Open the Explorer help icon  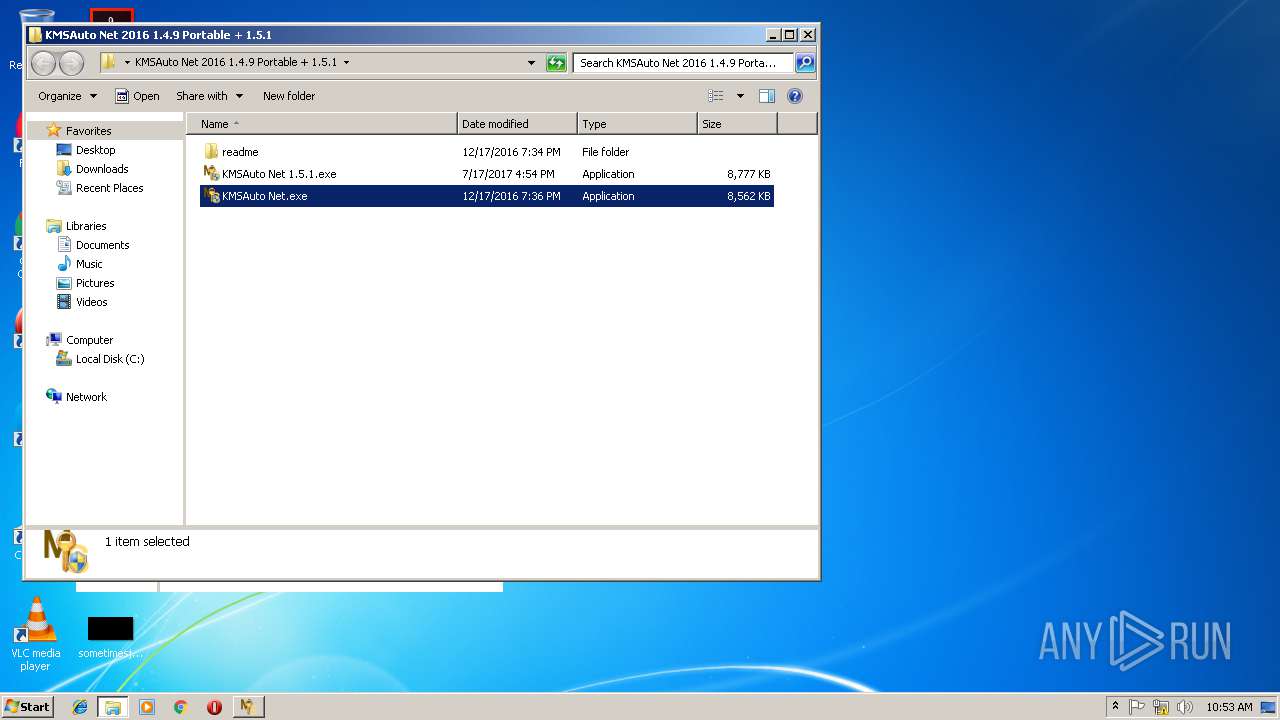pyautogui.click(x=795, y=96)
